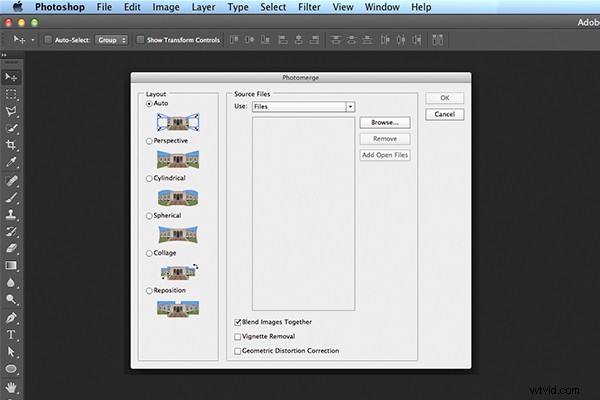Screen dimensions: 600x400
Task: Select the Brush tool
Action: pos(11,198)
